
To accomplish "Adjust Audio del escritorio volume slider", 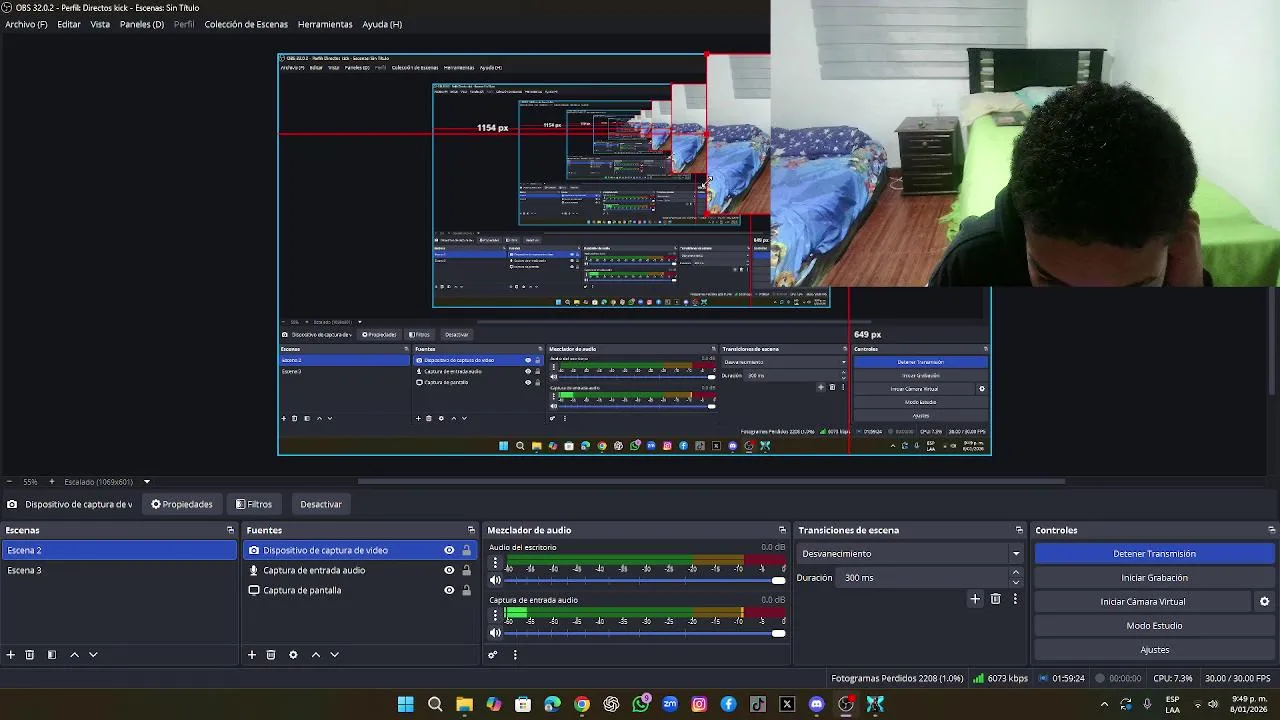I will point(645,580).
